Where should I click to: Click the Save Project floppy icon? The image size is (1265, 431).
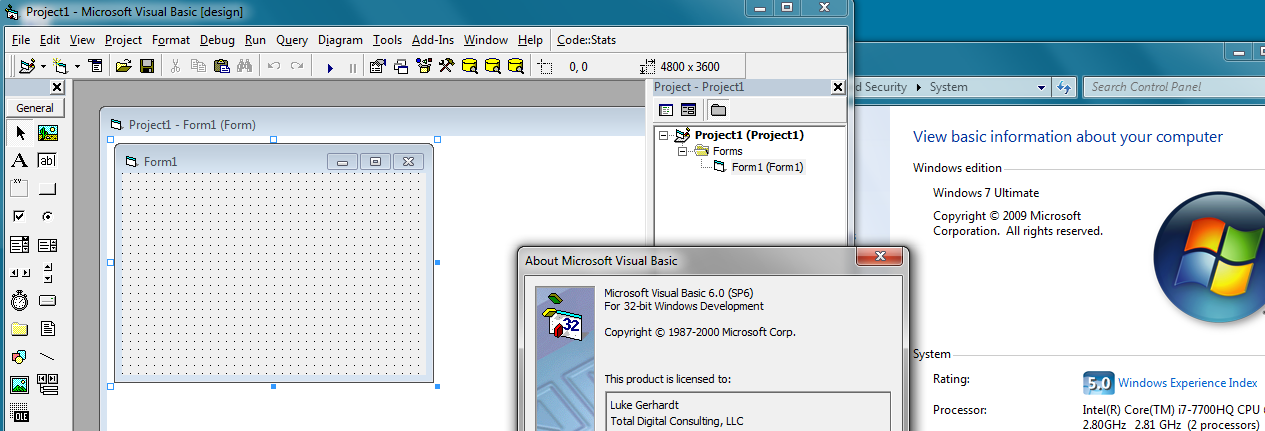coord(146,67)
